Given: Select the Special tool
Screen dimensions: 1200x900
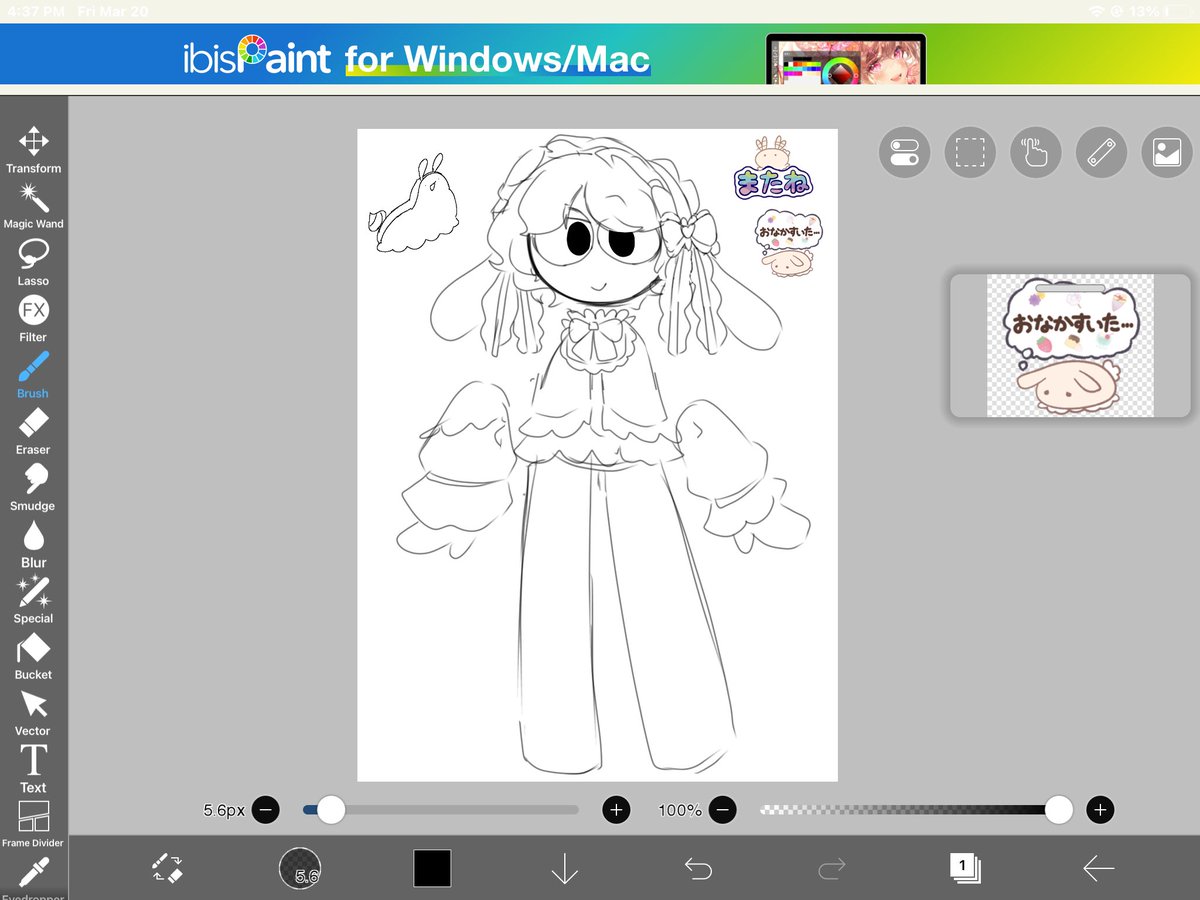Looking at the screenshot, I should [33, 600].
